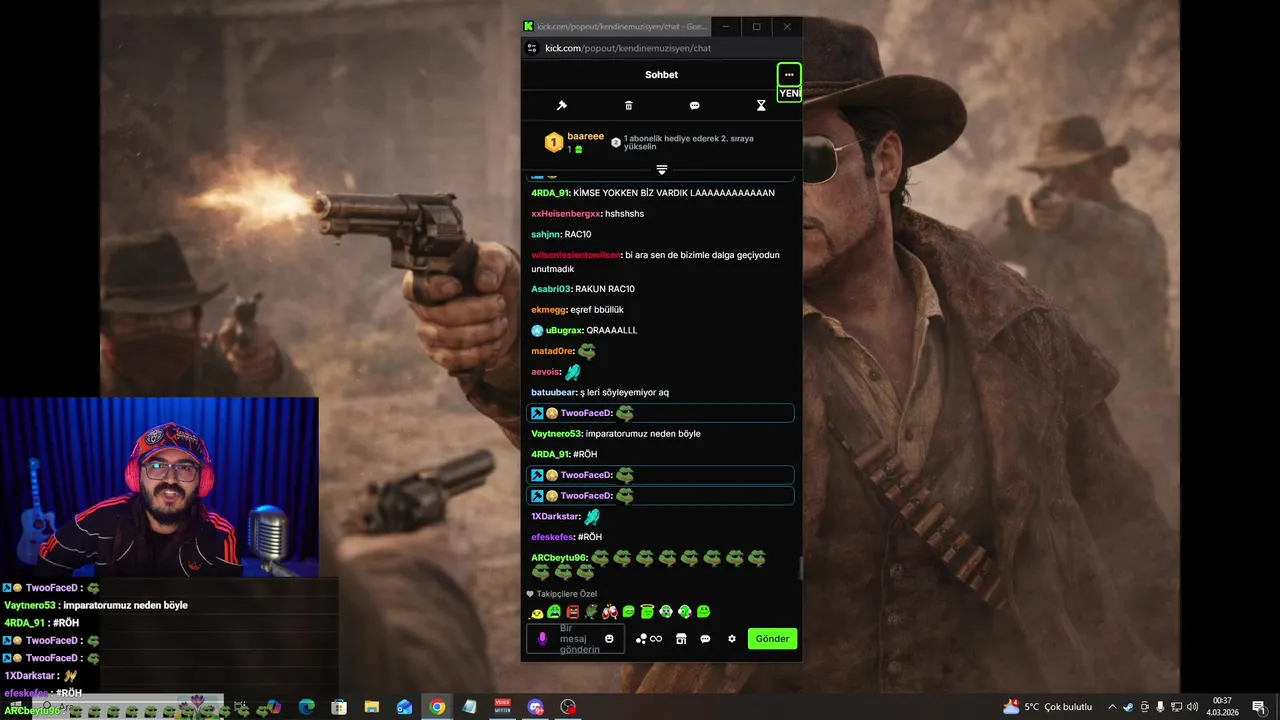Click username uBugrax in chat
The width and height of the screenshot is (1280, 720).
pos(564,330)
